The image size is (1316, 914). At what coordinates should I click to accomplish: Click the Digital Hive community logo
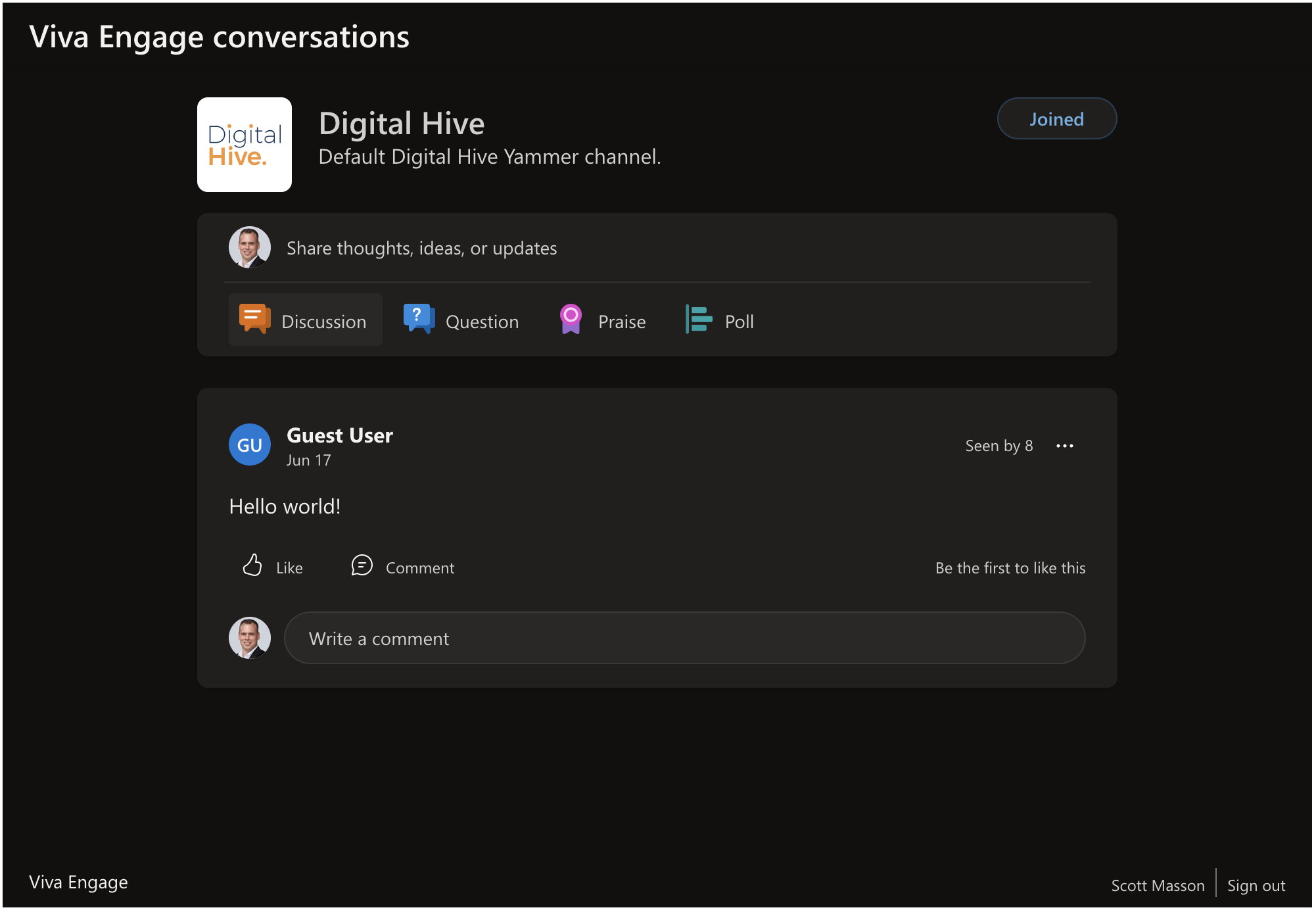245,145
